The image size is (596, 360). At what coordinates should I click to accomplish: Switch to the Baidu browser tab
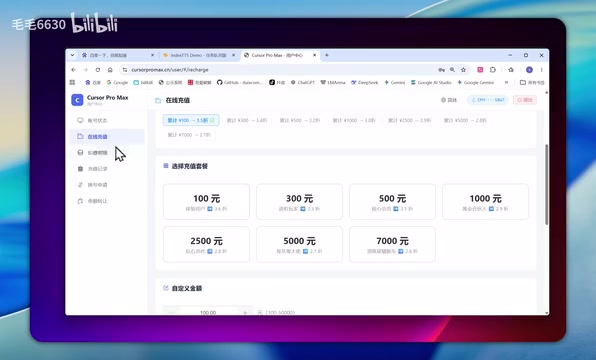point(116,55)
